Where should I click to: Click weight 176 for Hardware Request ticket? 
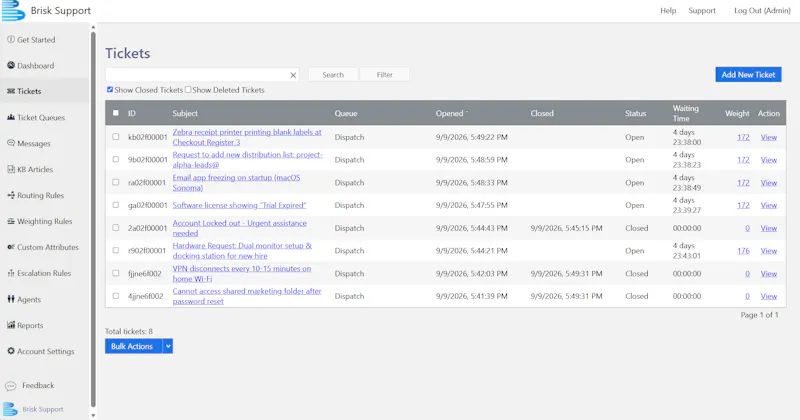(743, 251)
